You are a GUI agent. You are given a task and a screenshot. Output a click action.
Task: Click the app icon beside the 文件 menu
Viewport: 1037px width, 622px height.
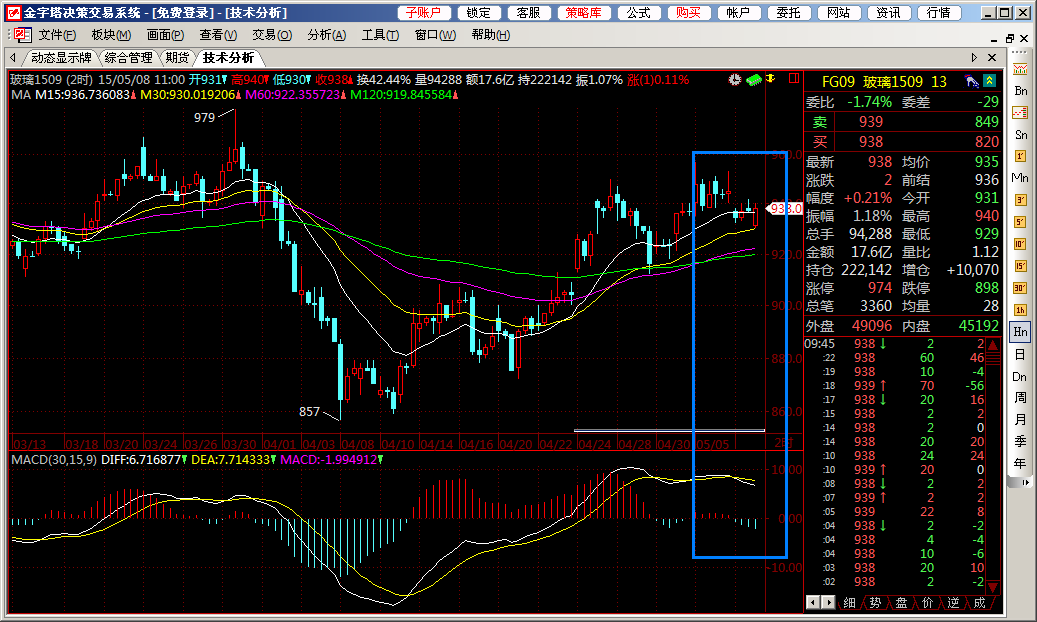click(22, 35)
